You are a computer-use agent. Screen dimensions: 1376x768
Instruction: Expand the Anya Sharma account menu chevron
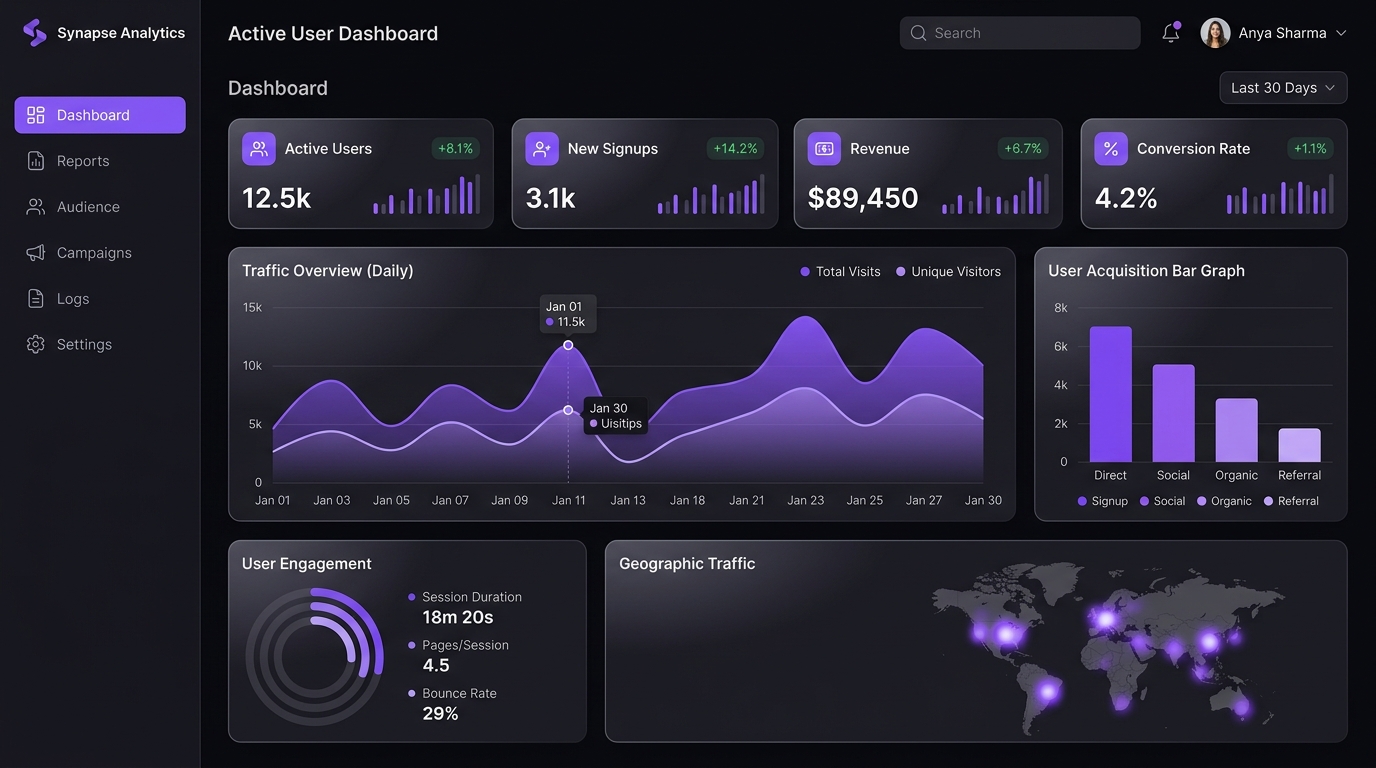pos(1341,33)
